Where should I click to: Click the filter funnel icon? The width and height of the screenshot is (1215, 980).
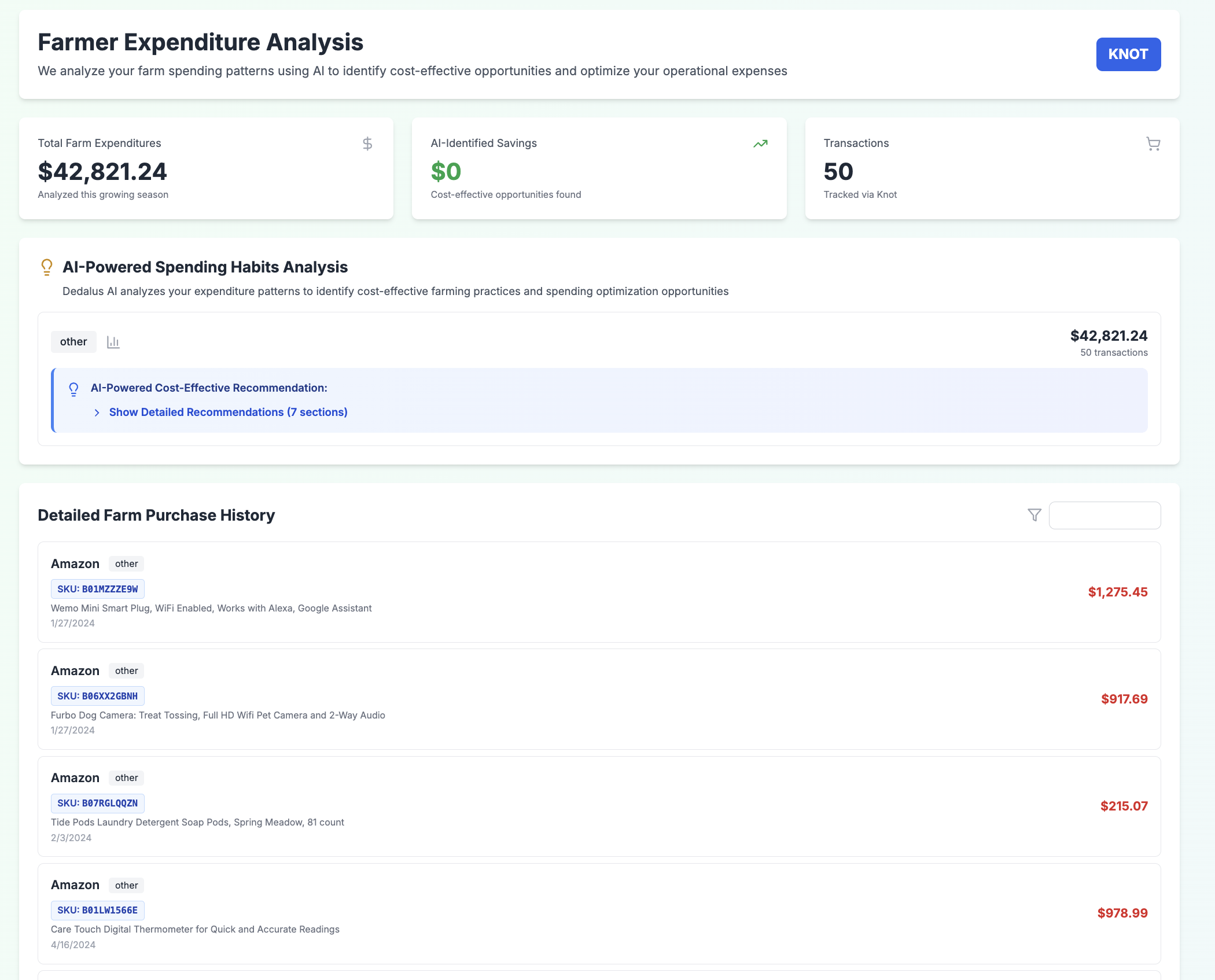pos(1034,515)
